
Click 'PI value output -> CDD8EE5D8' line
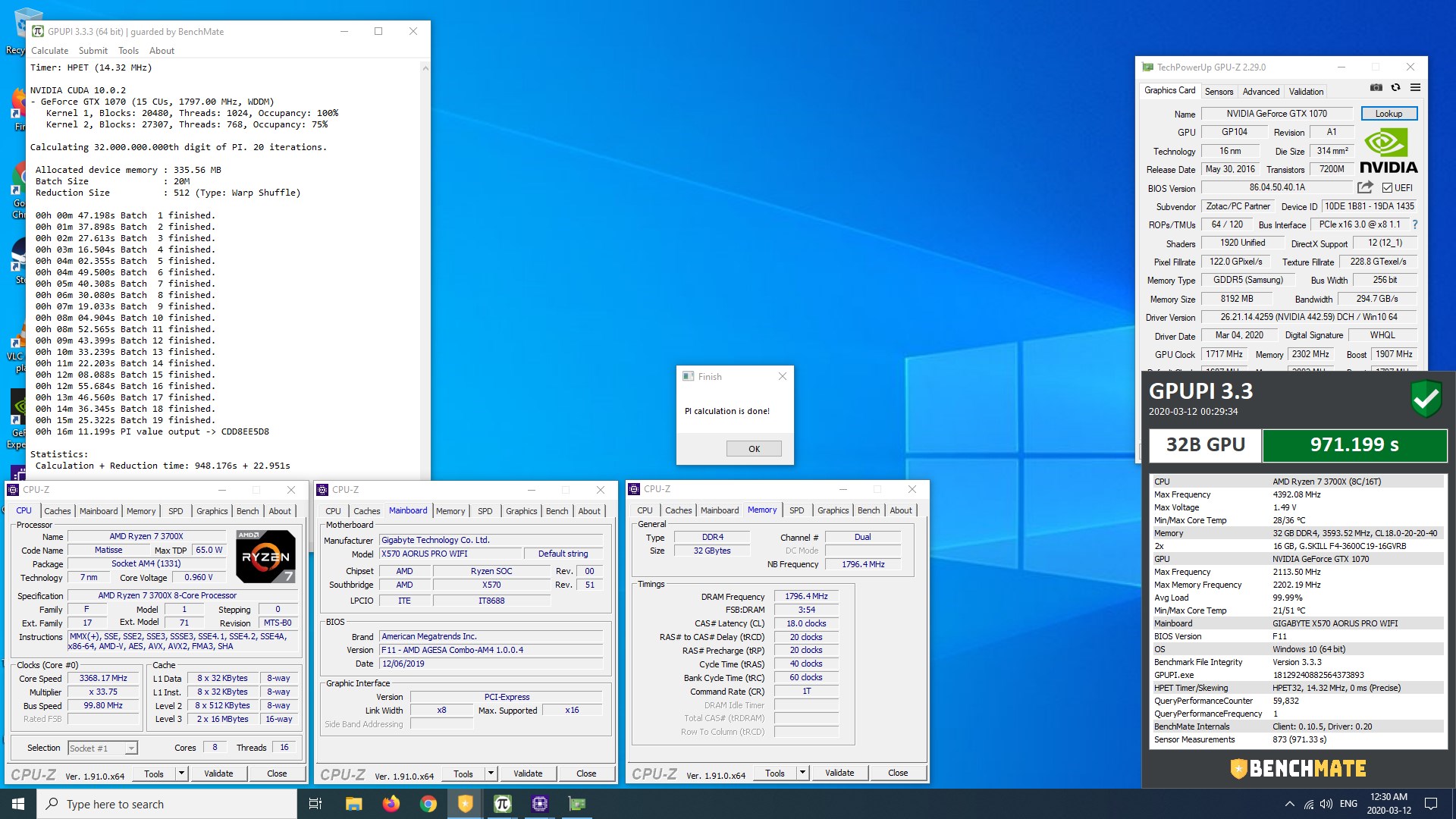tap(152, 431)
